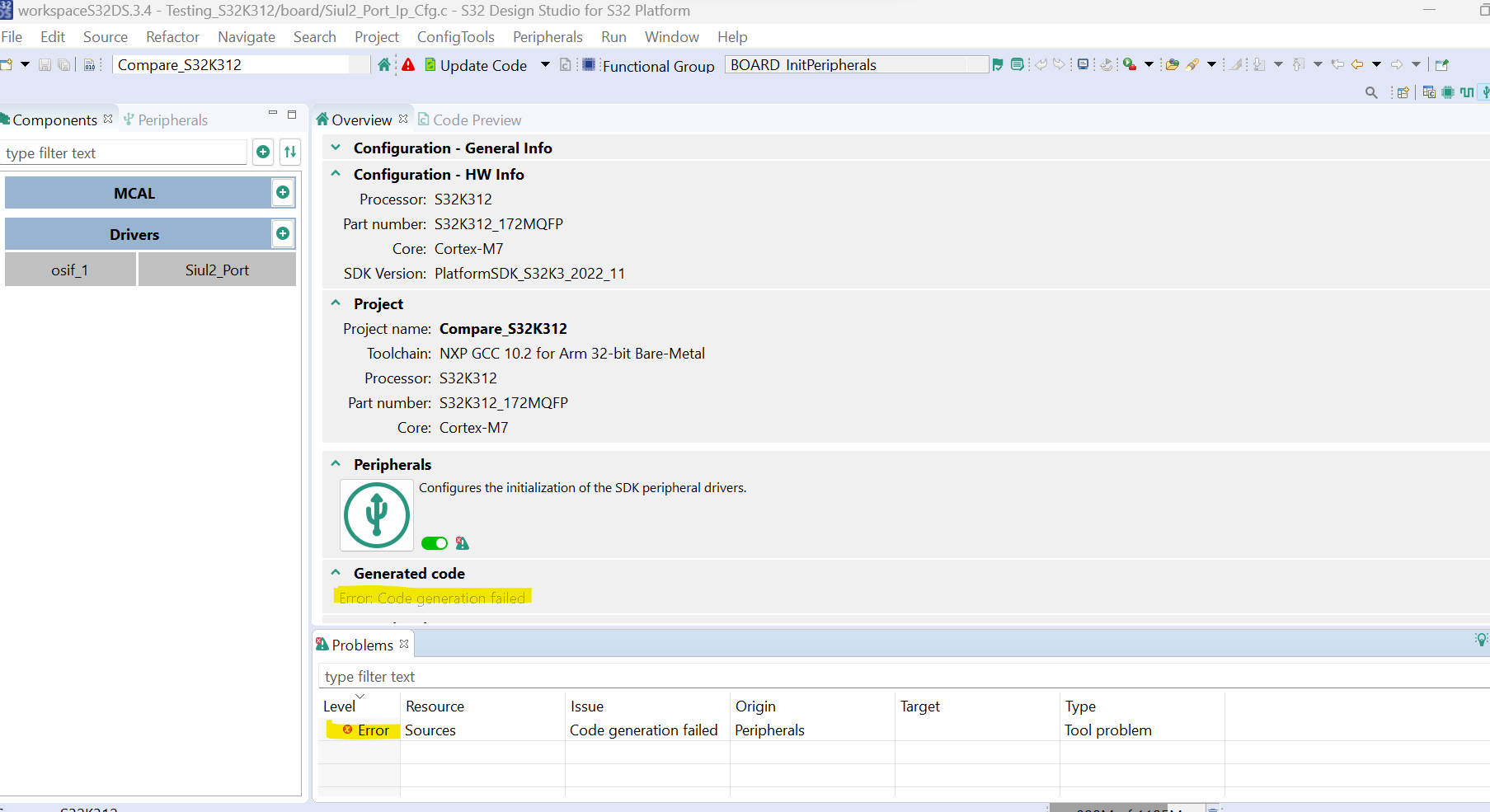Viewport: 1490px width, 812px height.
Task: Click the Update Code toolbar icon
Action: 430,64
